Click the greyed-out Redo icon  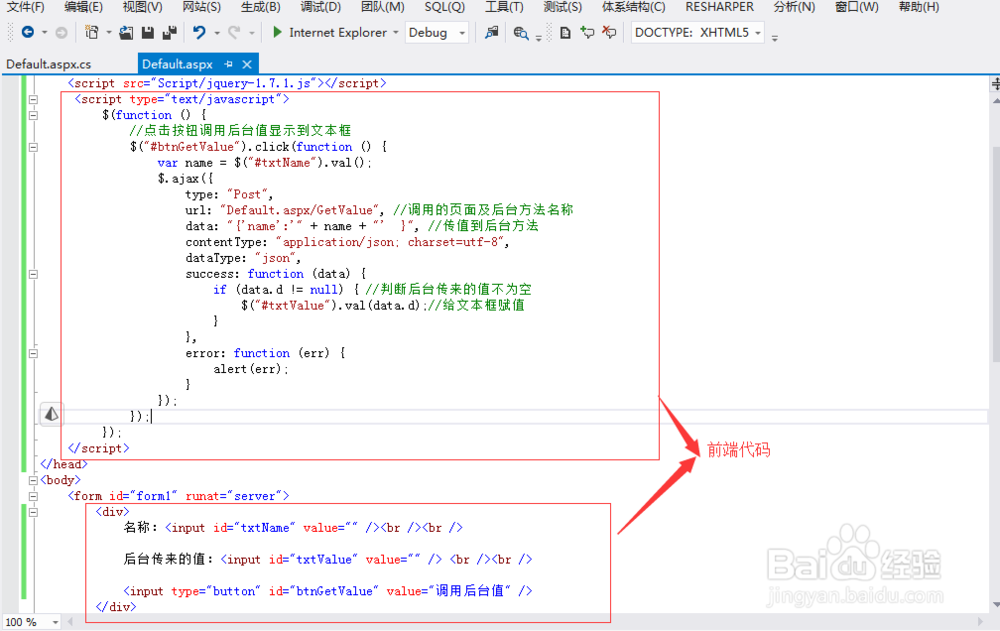(x=234, y=32)
